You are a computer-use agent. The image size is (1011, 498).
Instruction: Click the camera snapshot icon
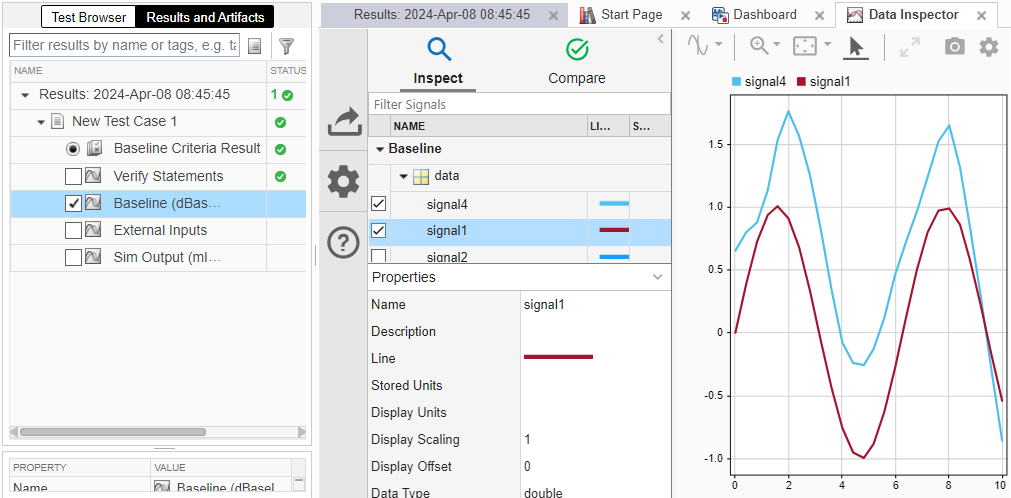[x=954, y=47]
